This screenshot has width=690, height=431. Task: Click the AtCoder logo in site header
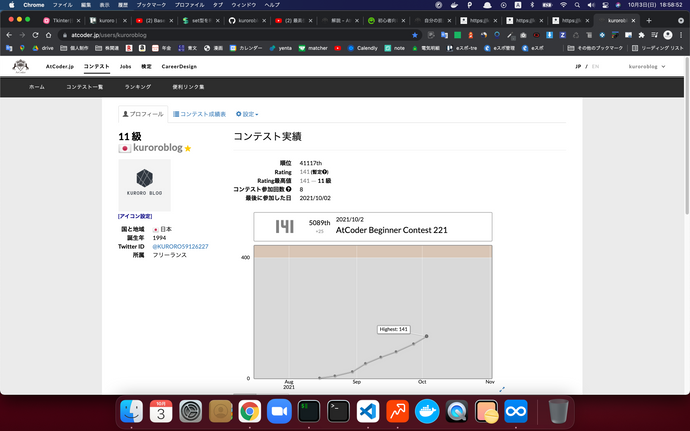[x=20, y=66]
